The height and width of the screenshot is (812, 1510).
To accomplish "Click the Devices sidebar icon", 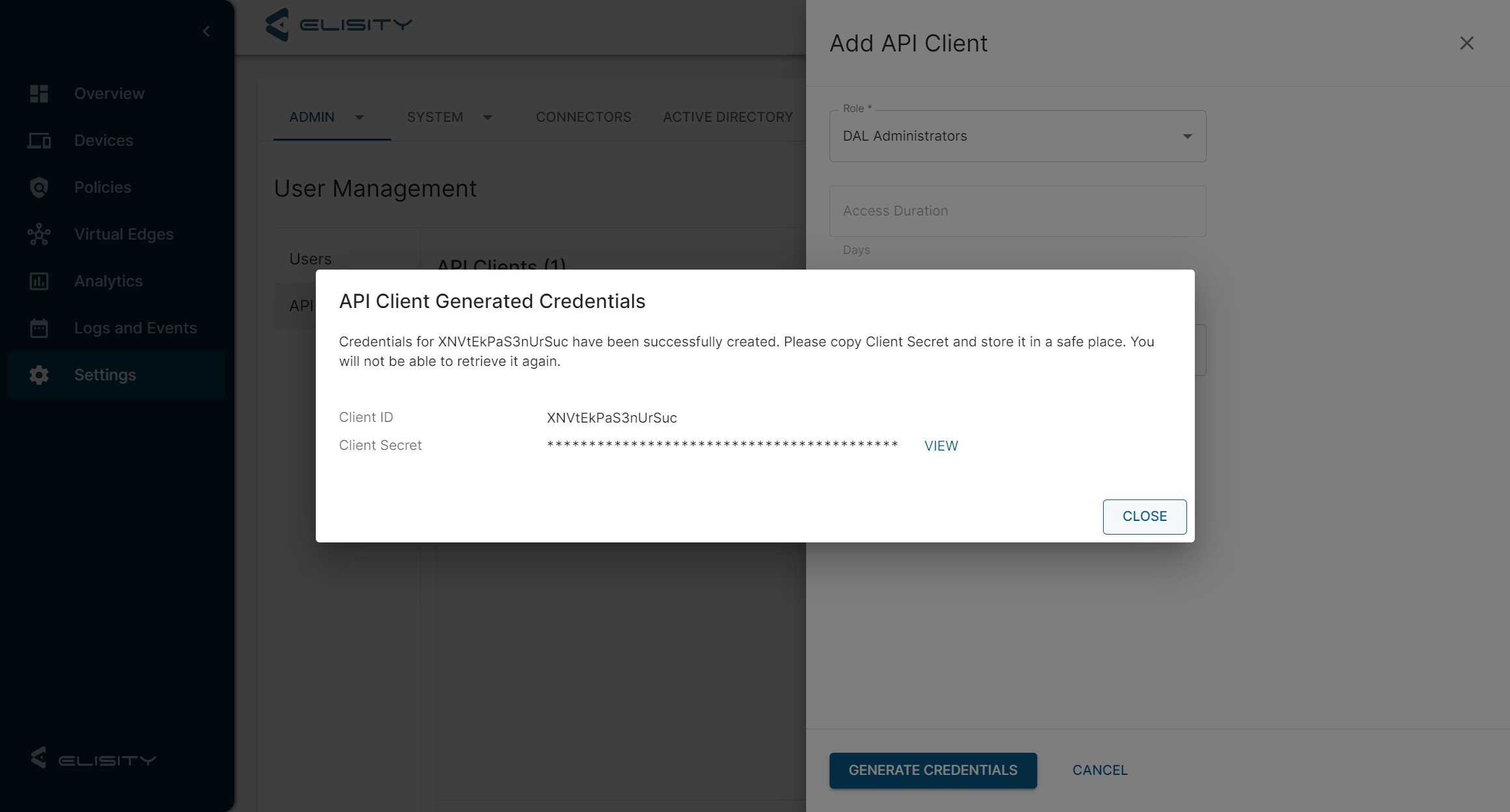I will pyautogui.click(x=39, y=141).
